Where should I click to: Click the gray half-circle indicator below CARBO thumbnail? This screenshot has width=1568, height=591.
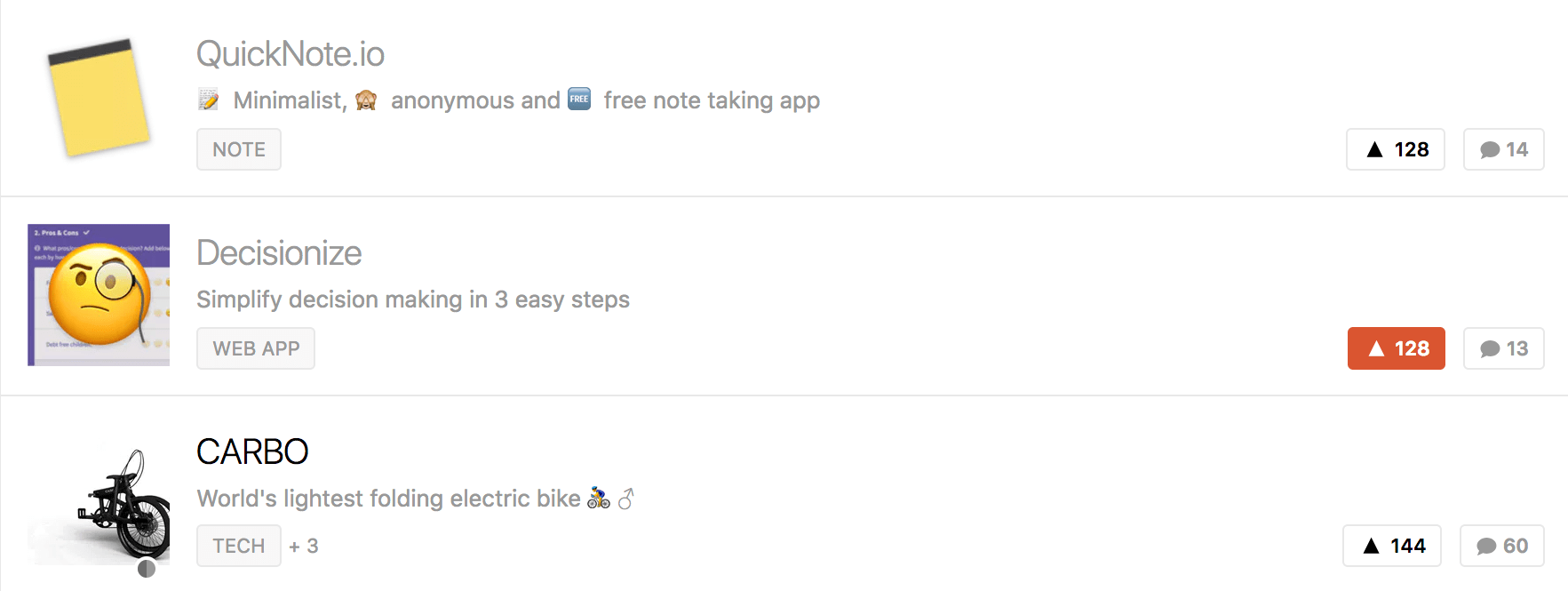point(147,569)
